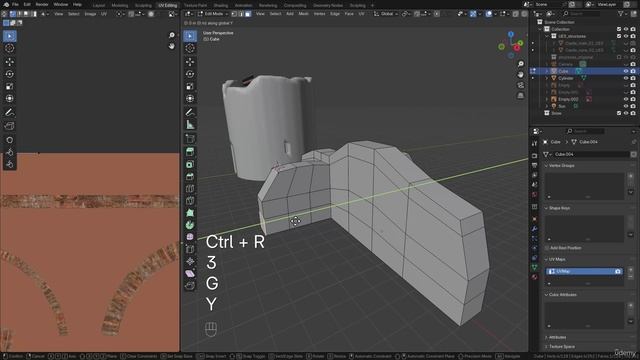Collapse the UE5_structures collection

point(547,36)
